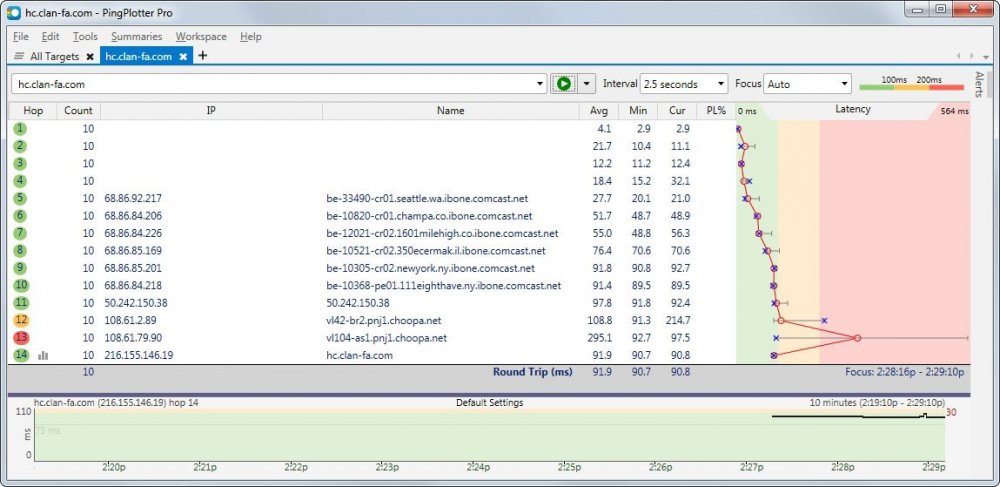Screen dimensions: 1000x487
Task: Select hop 5 green circle icon
Action: (20, 198)
